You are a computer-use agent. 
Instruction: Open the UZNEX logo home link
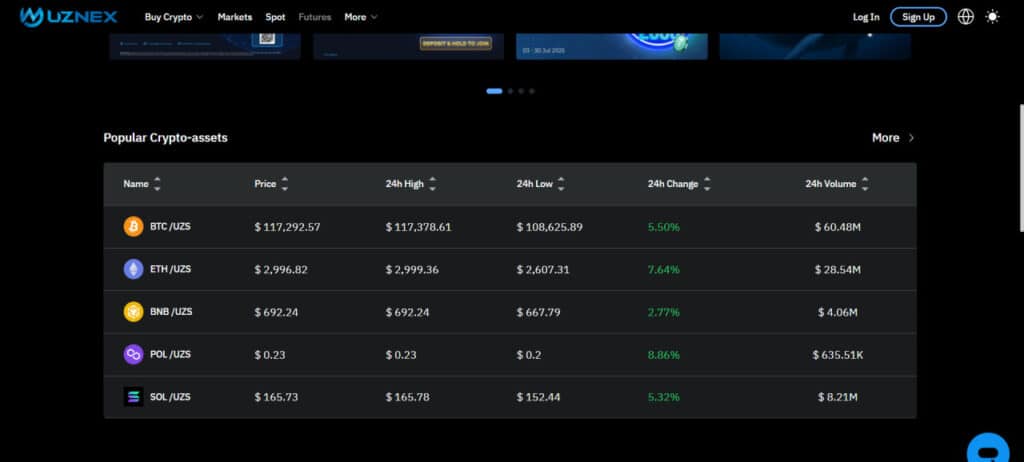pyautogui.click(x=69, y=17)
